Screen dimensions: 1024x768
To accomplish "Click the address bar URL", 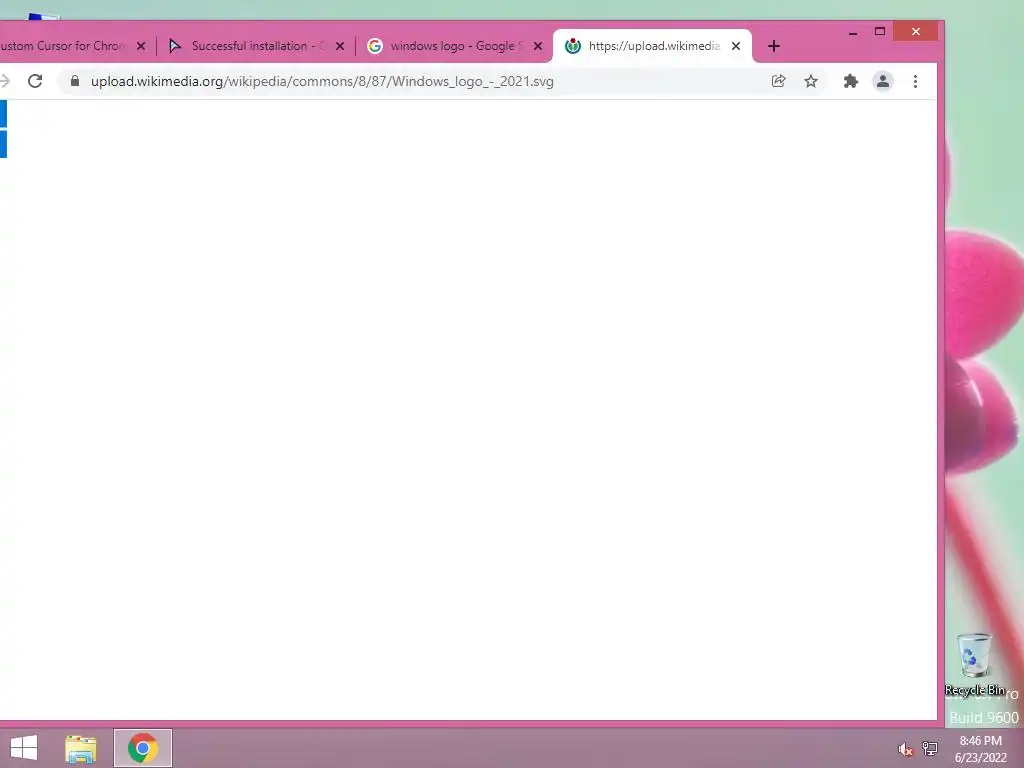I will pos(322,82).
